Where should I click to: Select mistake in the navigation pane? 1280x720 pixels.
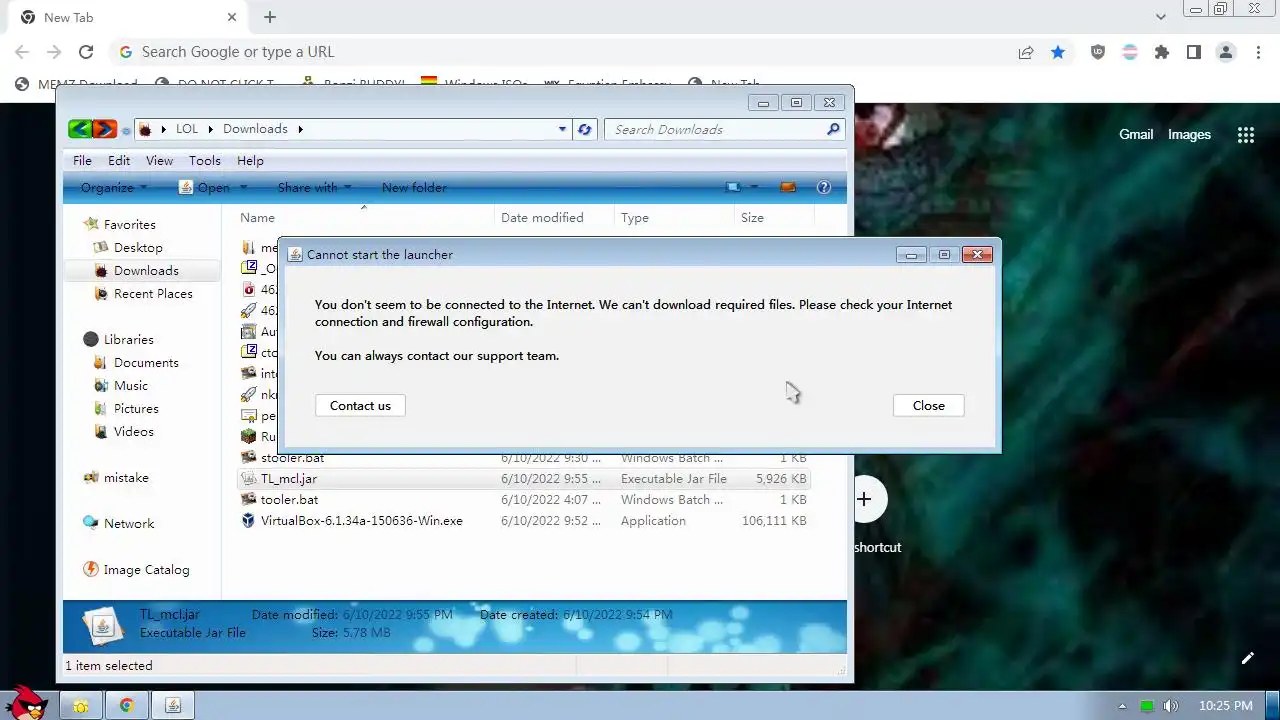click(x=126, y=477)
